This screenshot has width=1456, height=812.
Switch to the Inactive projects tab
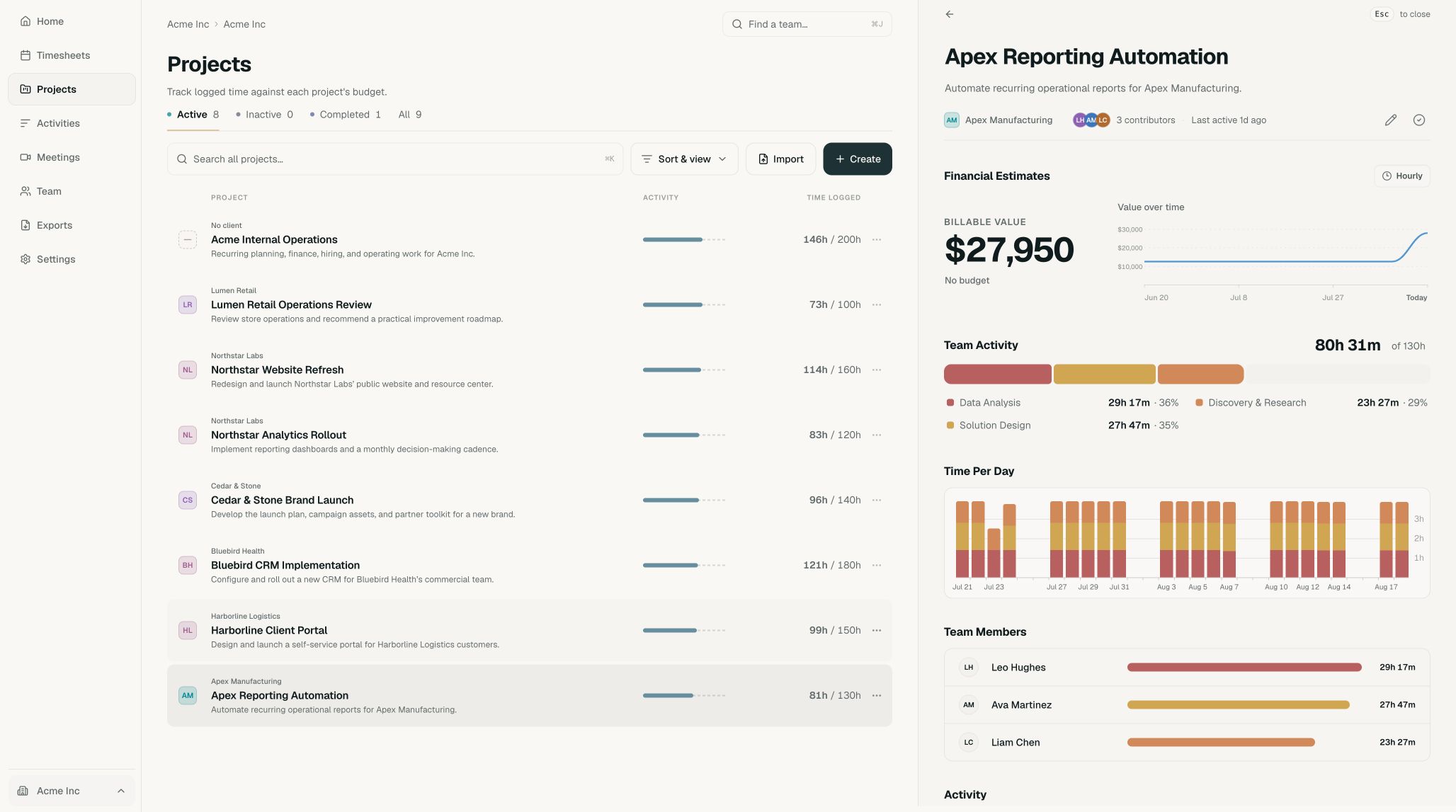(264, 115)
